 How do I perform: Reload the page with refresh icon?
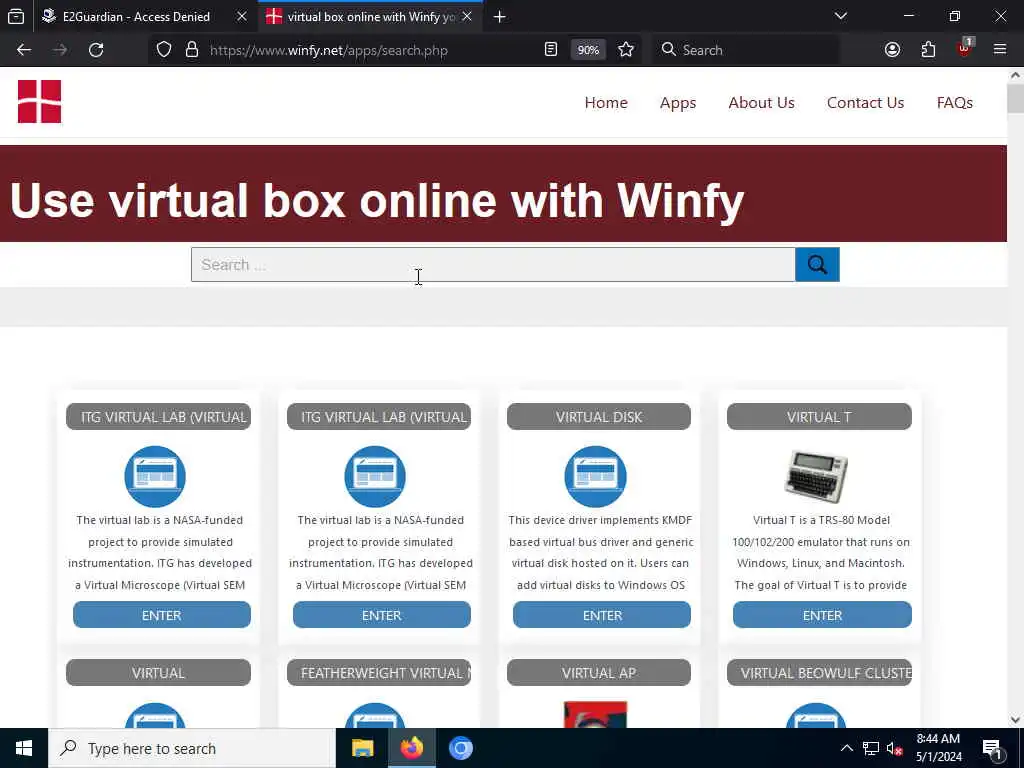tap(96, 50)
